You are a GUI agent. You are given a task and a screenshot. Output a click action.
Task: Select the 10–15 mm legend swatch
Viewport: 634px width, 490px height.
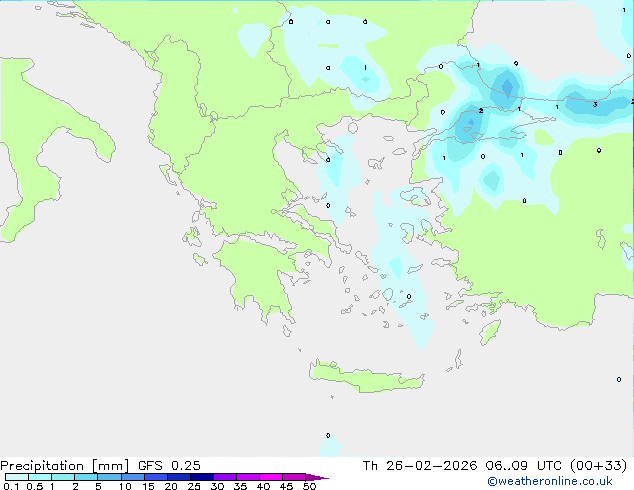[132, 477]
